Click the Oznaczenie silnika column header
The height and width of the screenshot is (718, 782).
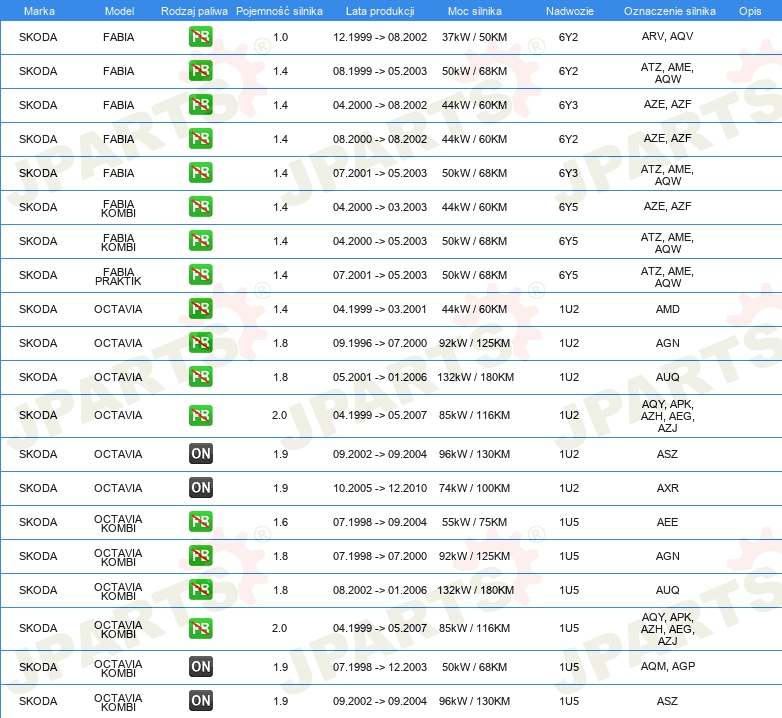point(669,11)
